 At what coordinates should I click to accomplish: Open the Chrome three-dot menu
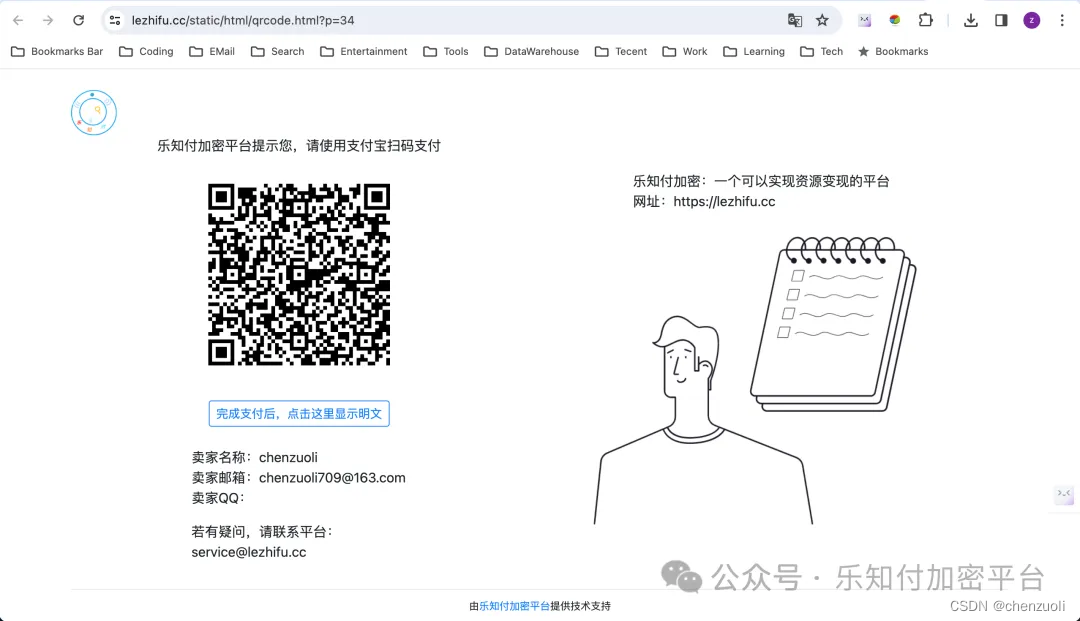coord(1062,21)
